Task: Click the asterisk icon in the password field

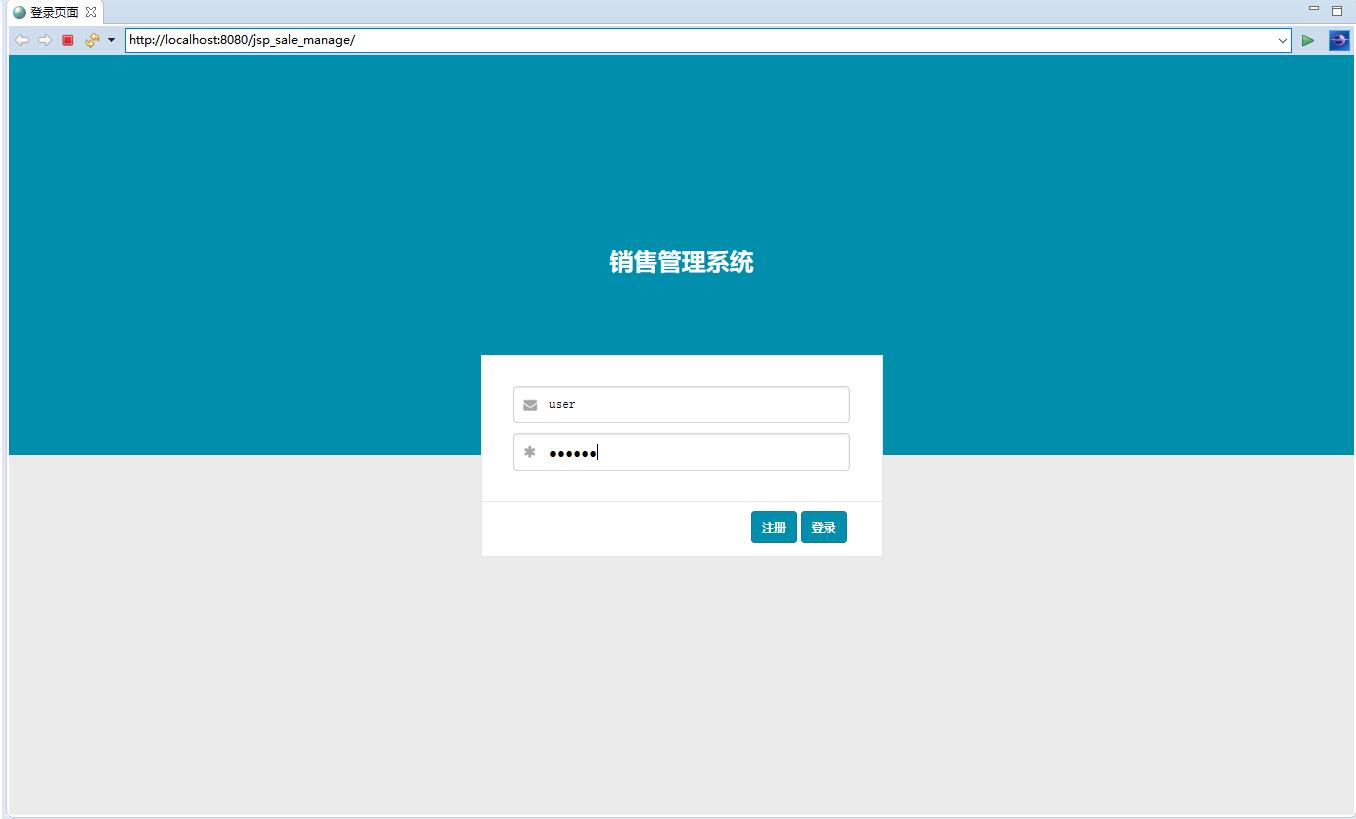Action: tap(529, 452)
